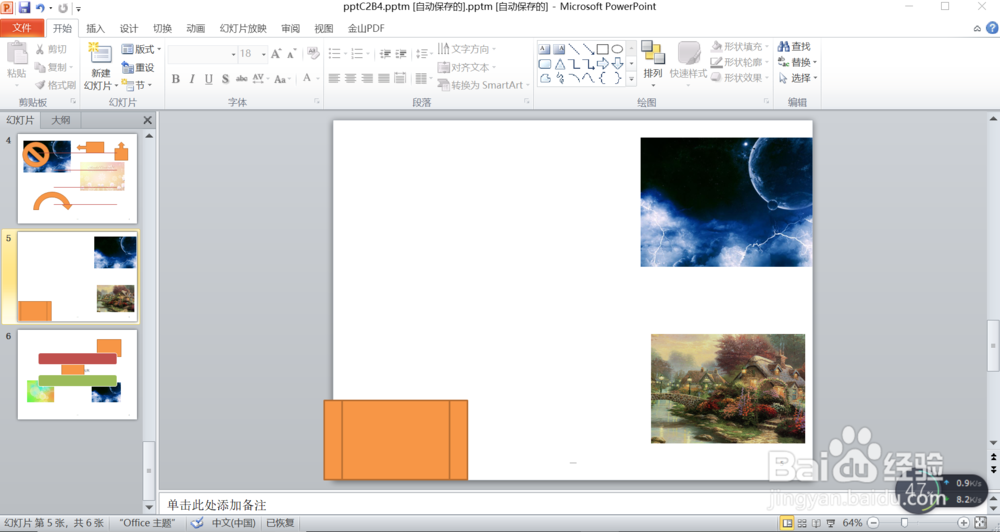Clear all text formatting

(312, 54)
